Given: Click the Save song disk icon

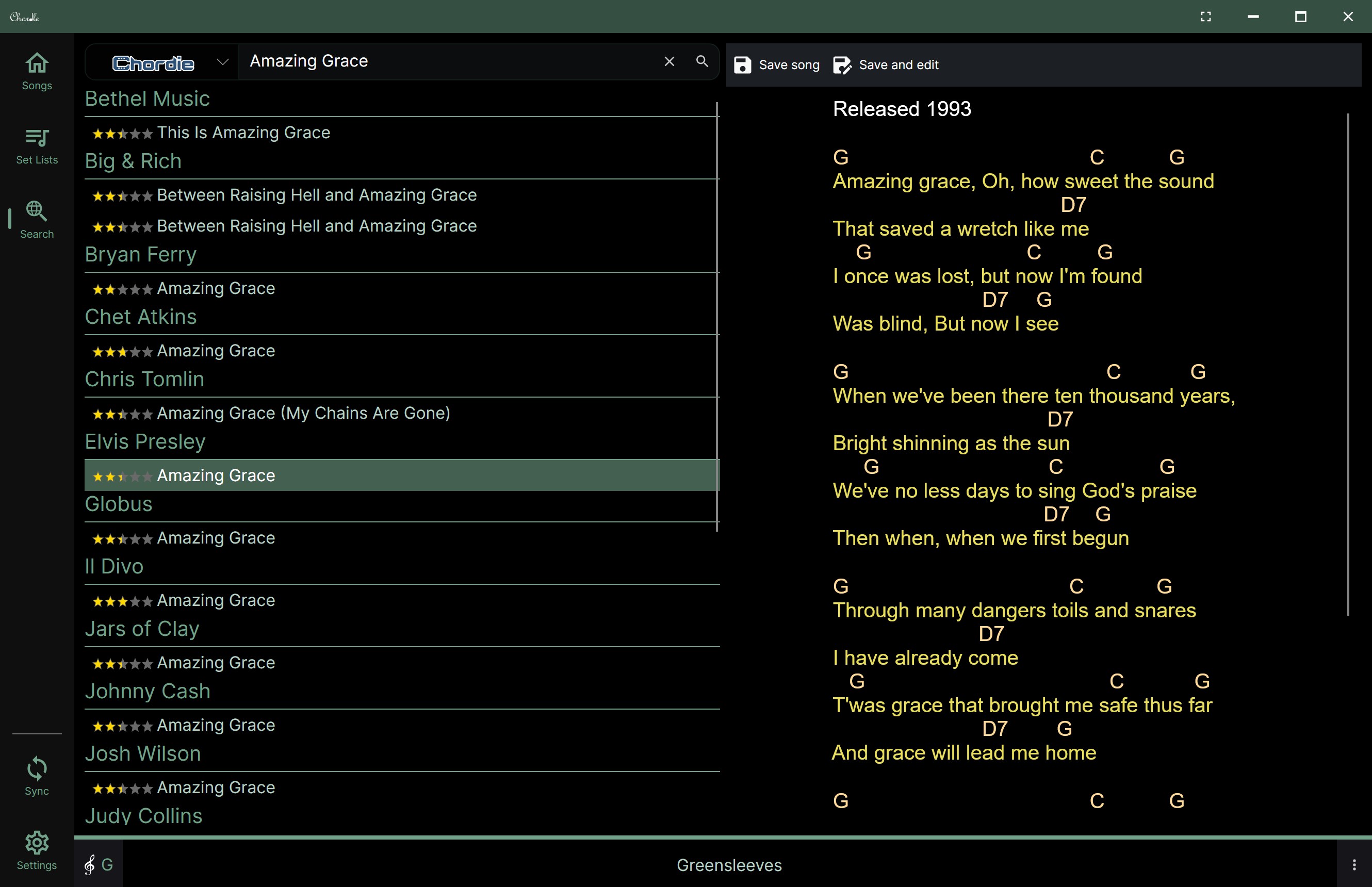Looking at the screenshot, I should [742, 64].
